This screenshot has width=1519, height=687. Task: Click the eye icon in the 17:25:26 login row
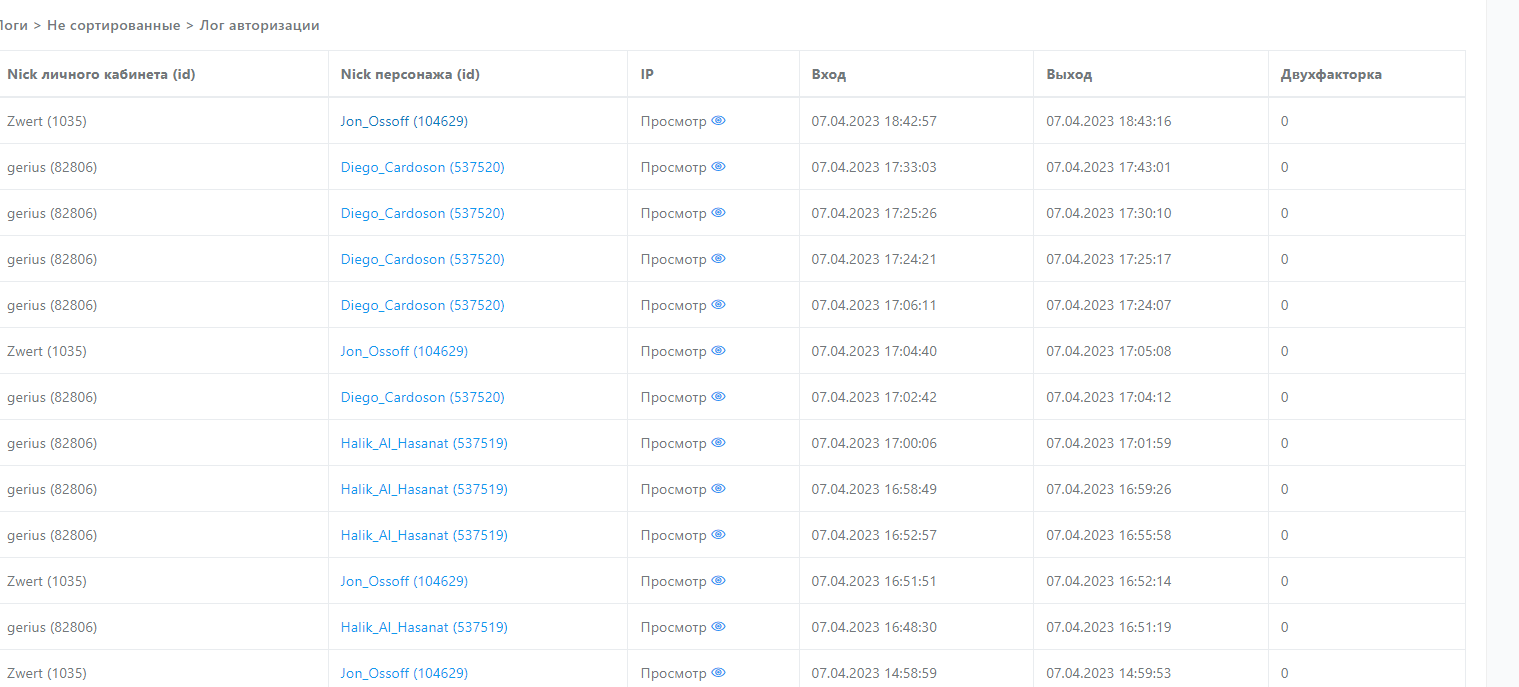[718, 213]
